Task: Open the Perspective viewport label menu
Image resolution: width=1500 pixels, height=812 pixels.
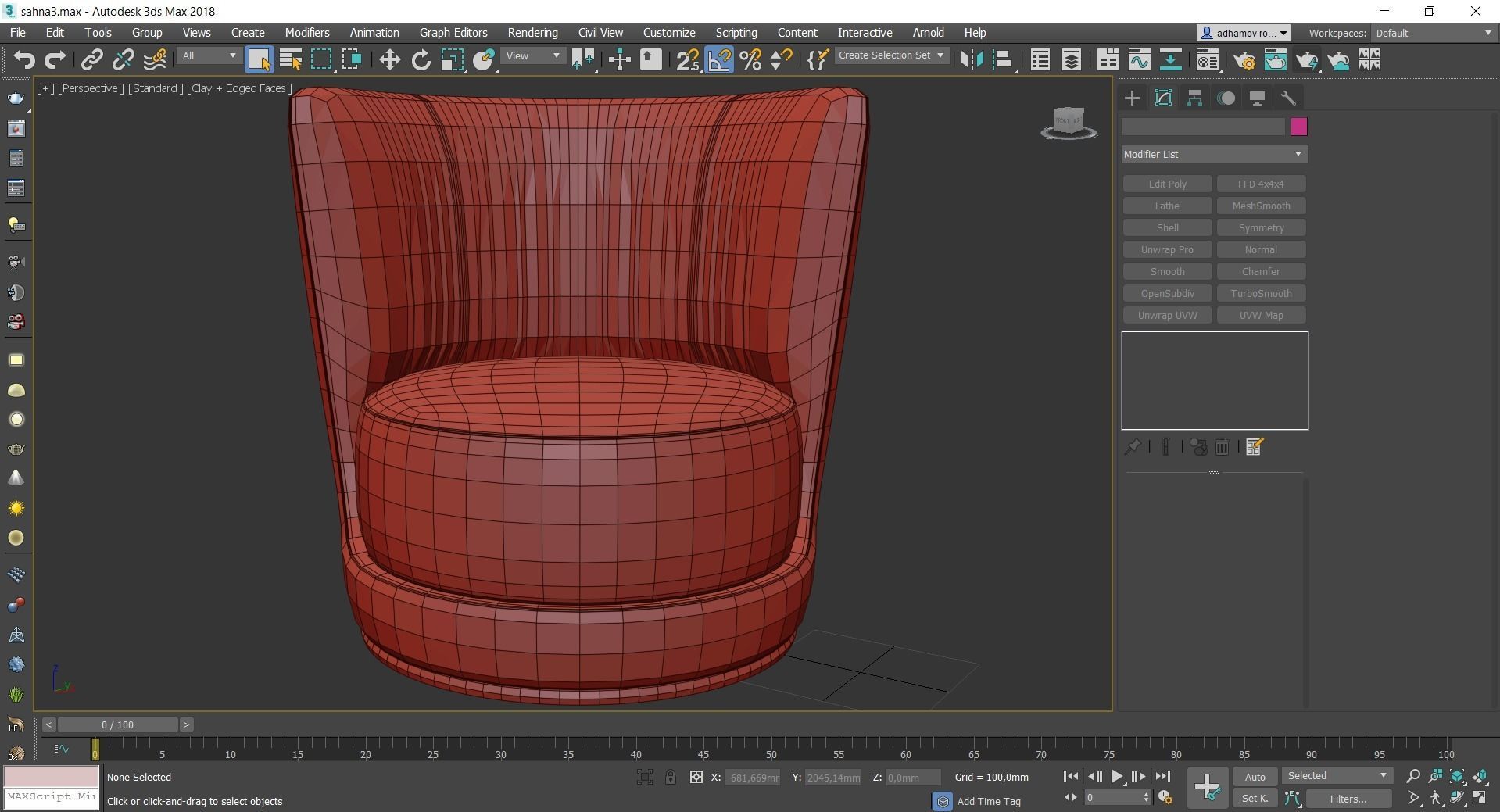Action: point(91,88)
